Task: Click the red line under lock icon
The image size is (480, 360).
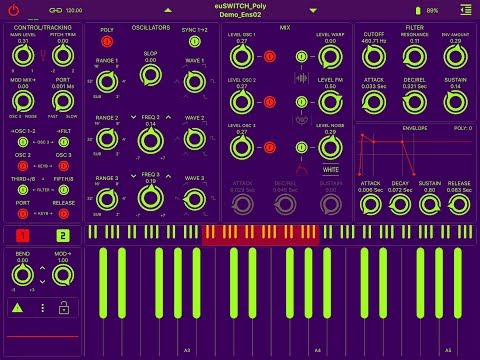Action: 43,337
